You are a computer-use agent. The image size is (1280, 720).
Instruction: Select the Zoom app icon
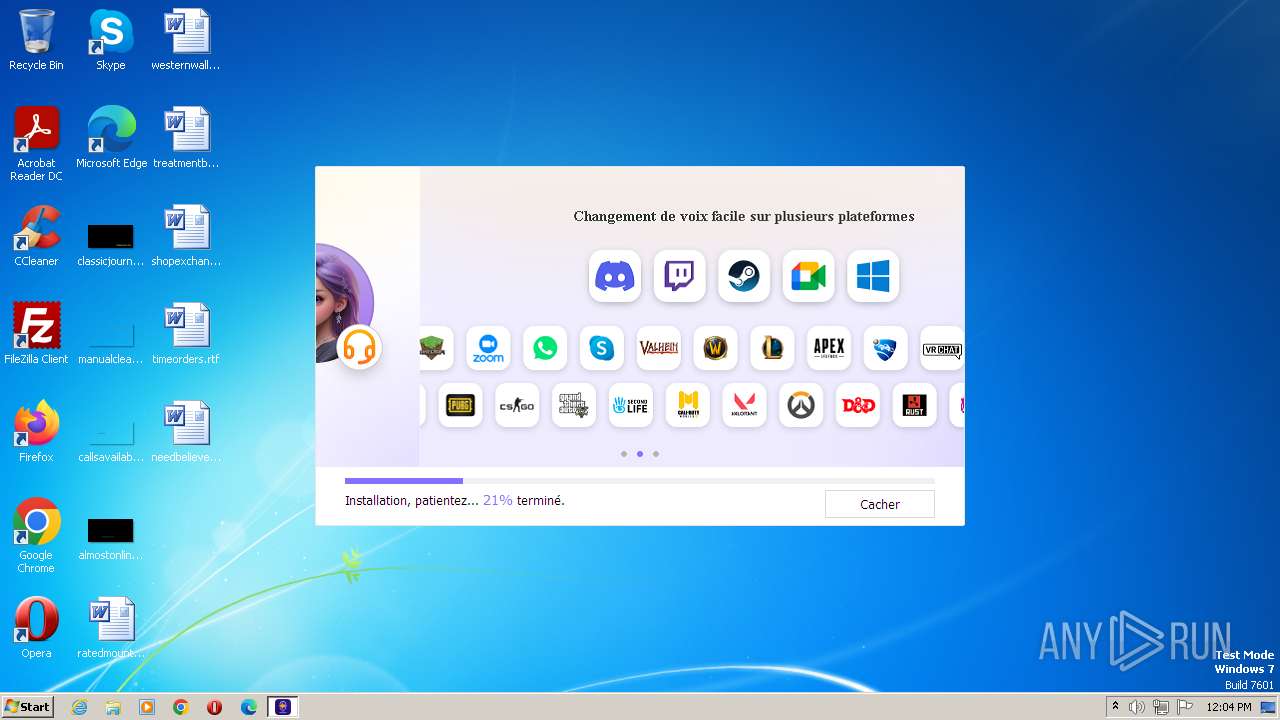pyautogui.click(x=488, y=348)
